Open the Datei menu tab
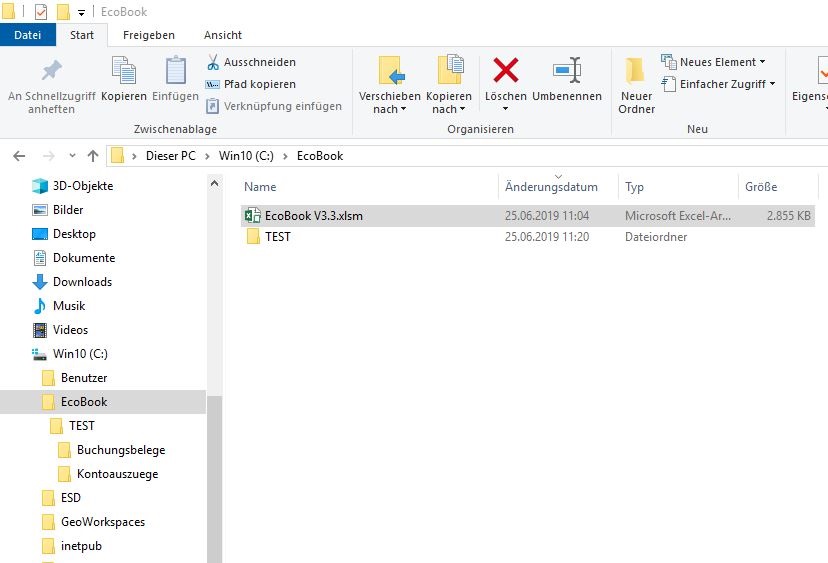This screenshot has height=563, width=828. [x=28, y=35]
